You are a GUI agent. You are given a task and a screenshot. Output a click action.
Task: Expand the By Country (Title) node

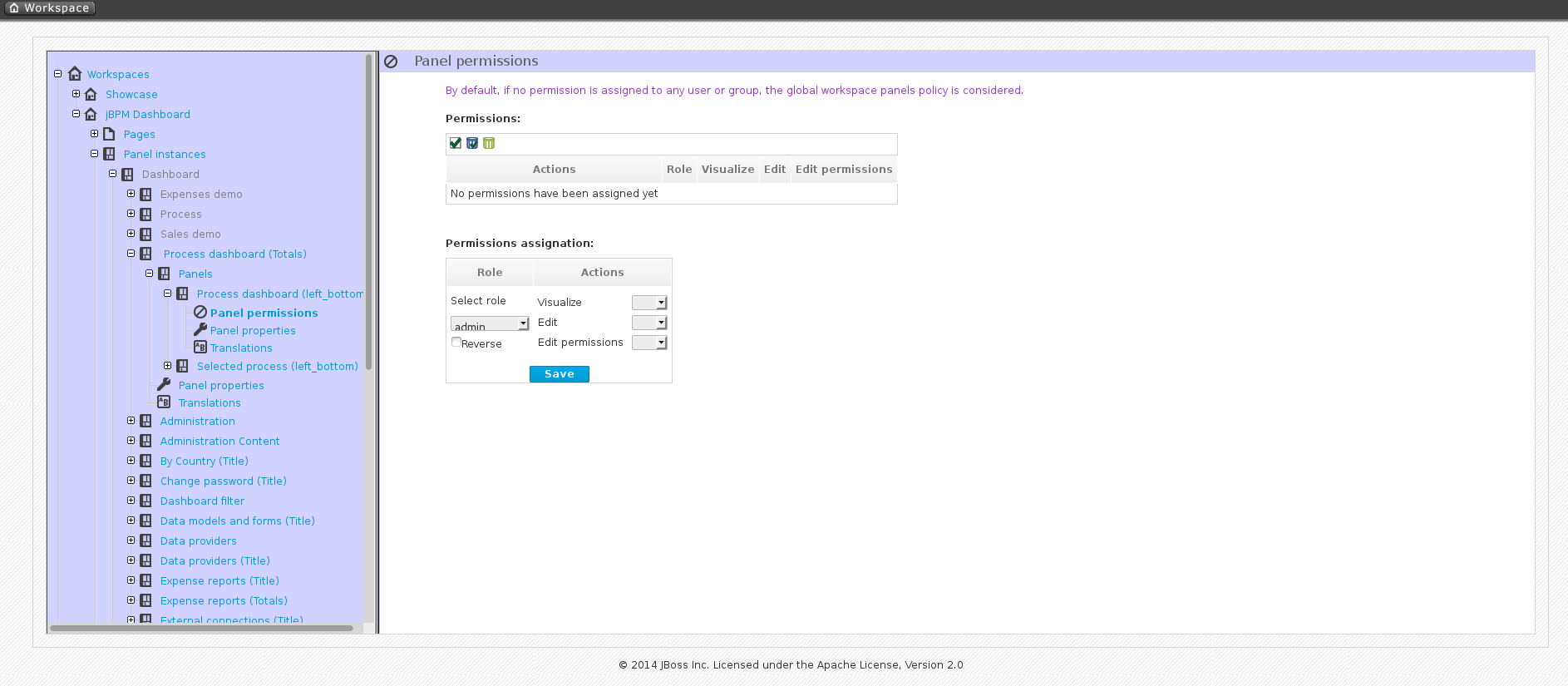pyautogui.click(x=131, y=461)
